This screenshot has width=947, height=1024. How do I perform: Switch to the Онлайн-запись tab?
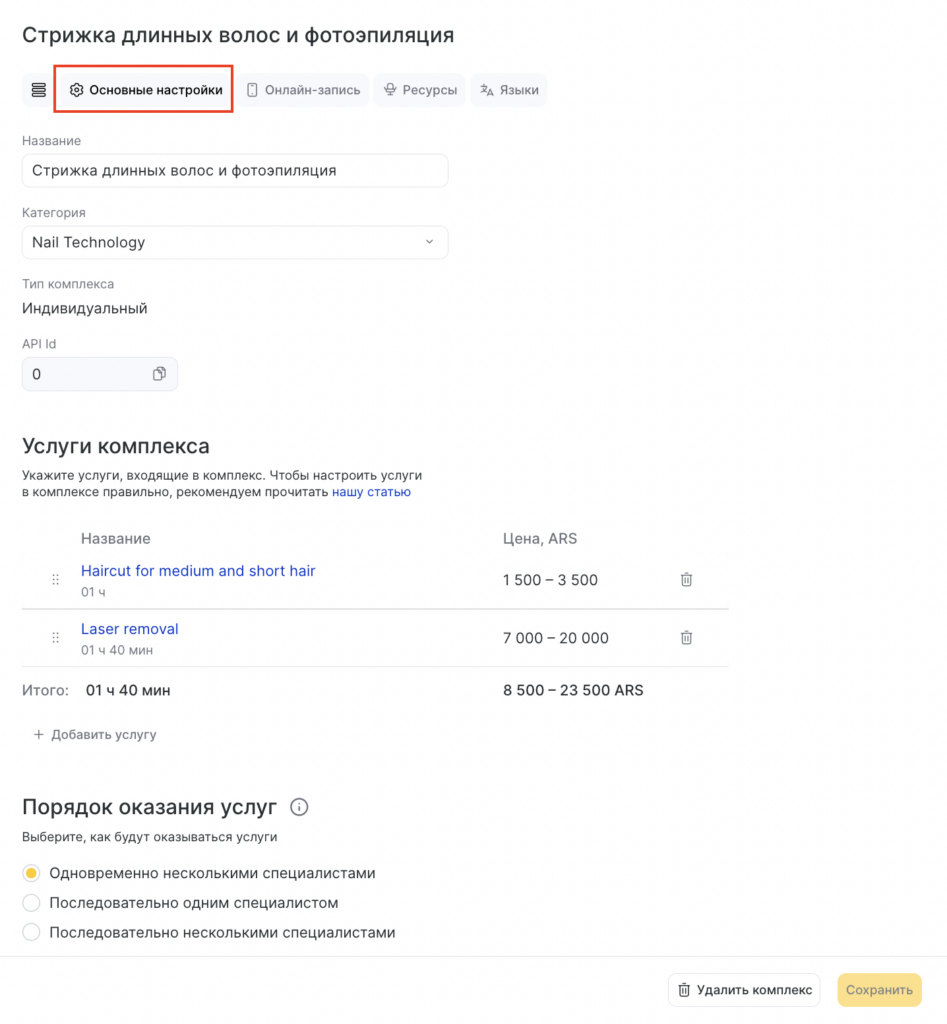point(303,90)
